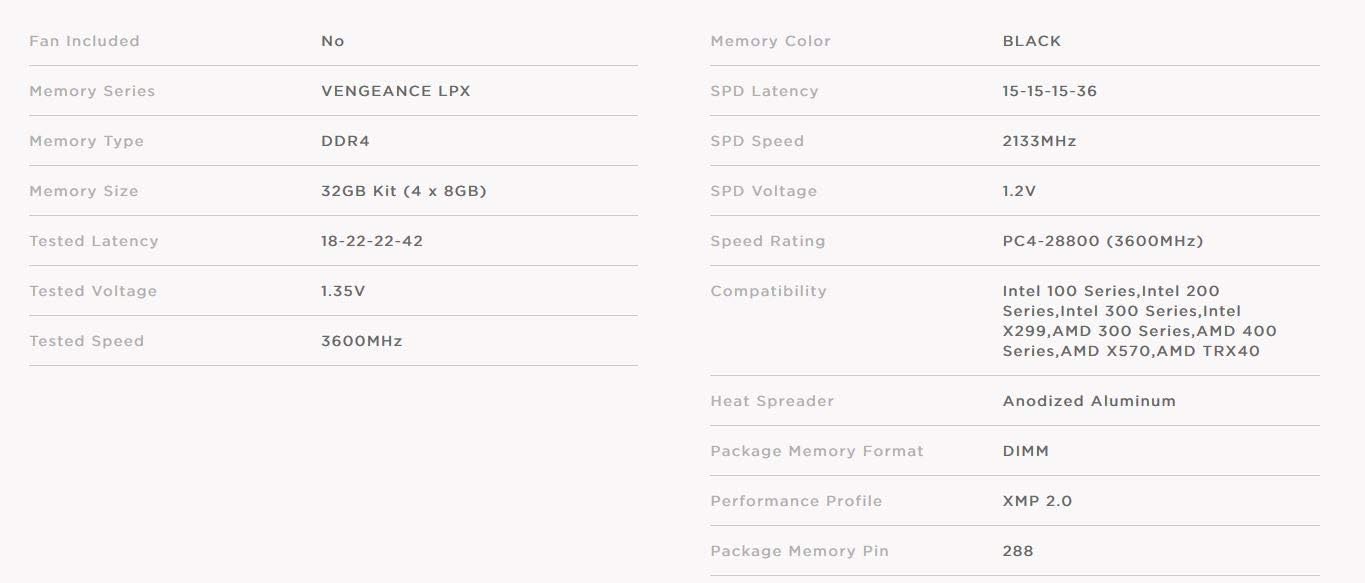Click the "Tested Latency" row label
Screen dimensions: 1365x583
(93, 241)
